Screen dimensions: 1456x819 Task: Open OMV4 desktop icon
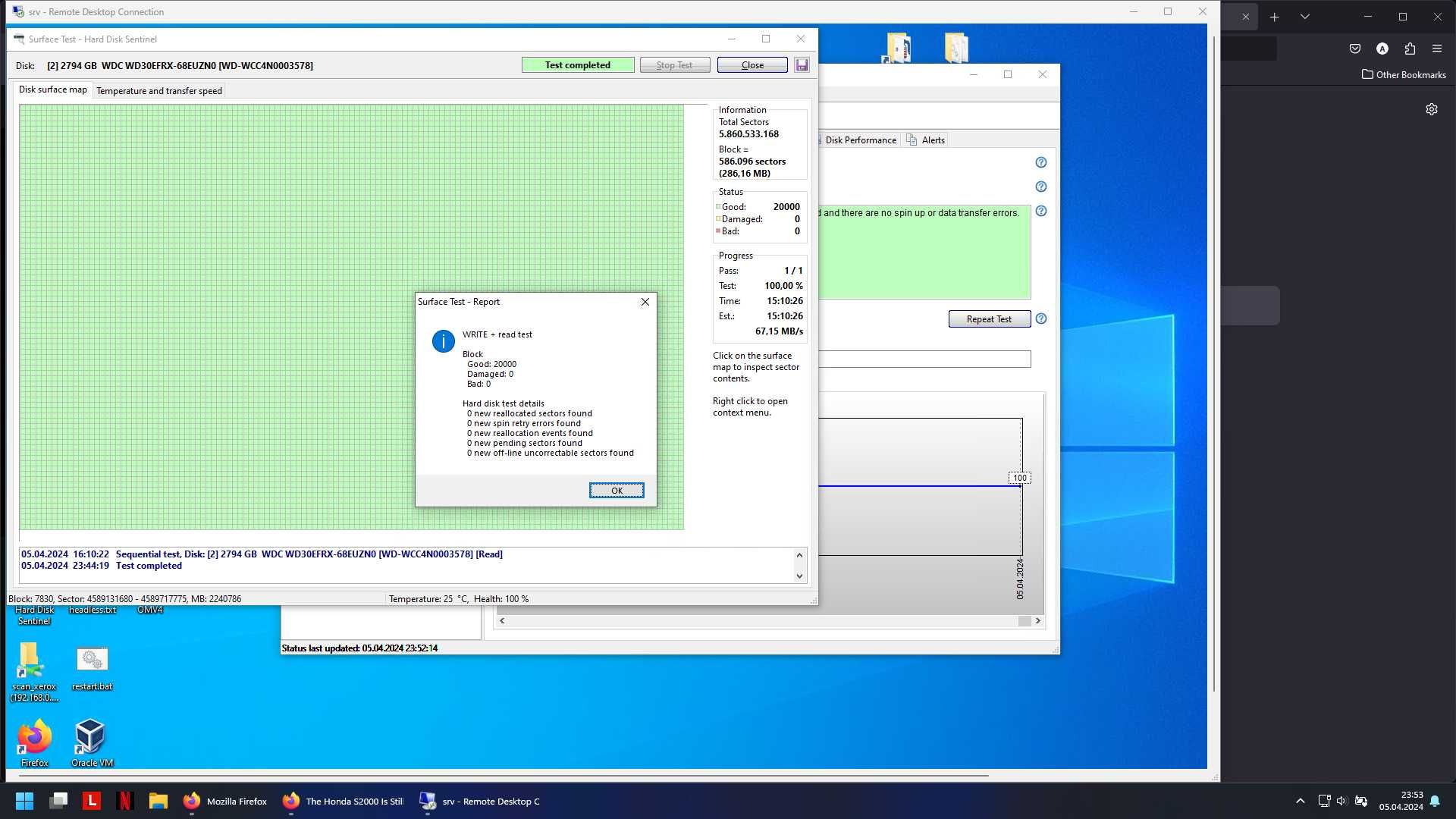click(150, 610)
